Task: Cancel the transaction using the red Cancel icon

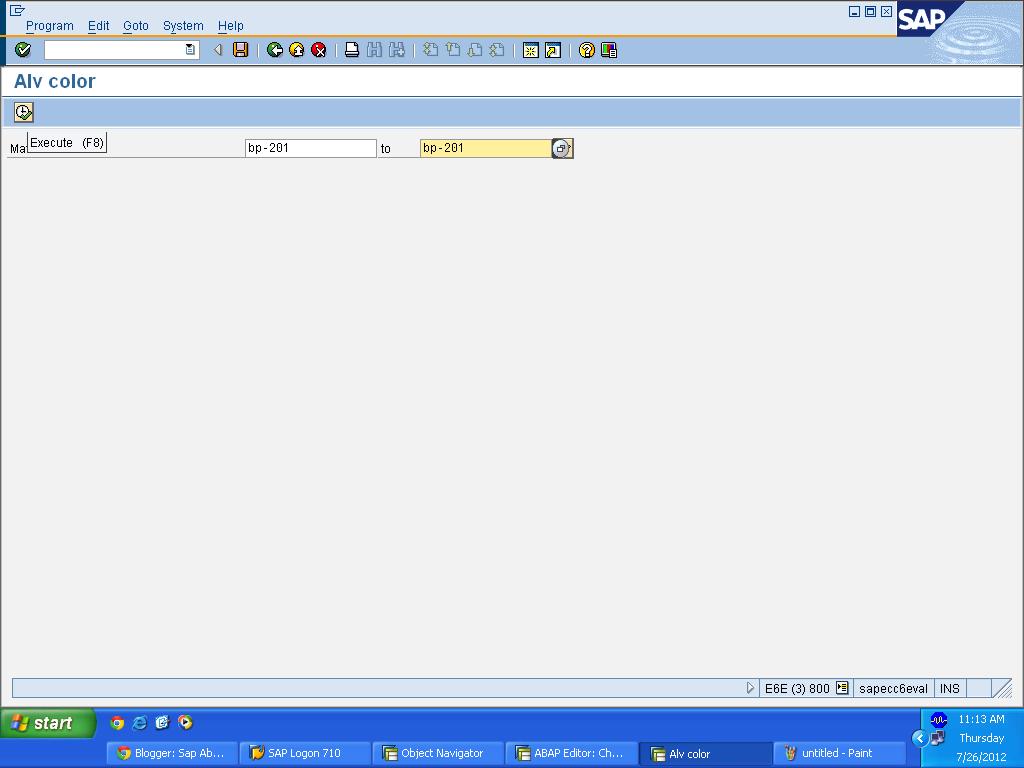Action: (319, 50)
